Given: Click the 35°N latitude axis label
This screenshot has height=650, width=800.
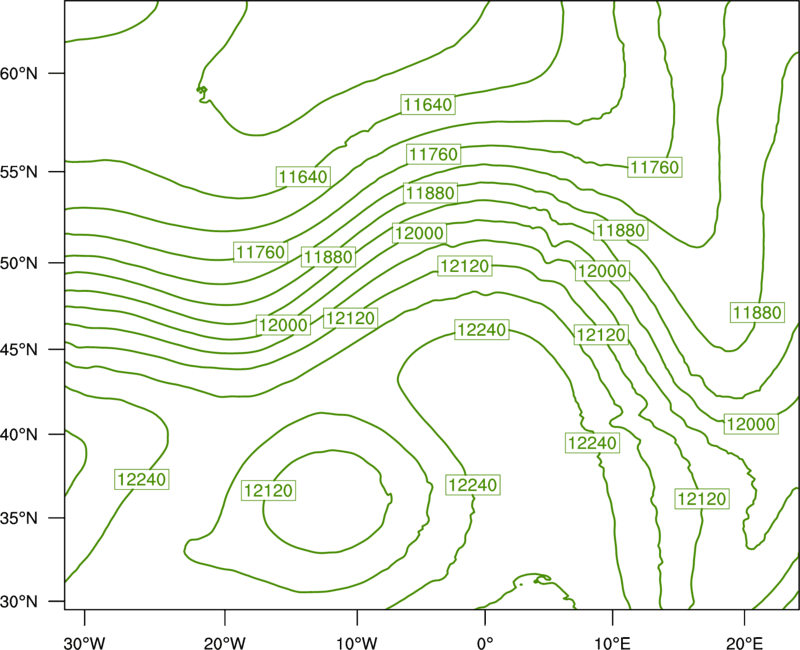Looking at the screenshot, I should pos(19,518).
